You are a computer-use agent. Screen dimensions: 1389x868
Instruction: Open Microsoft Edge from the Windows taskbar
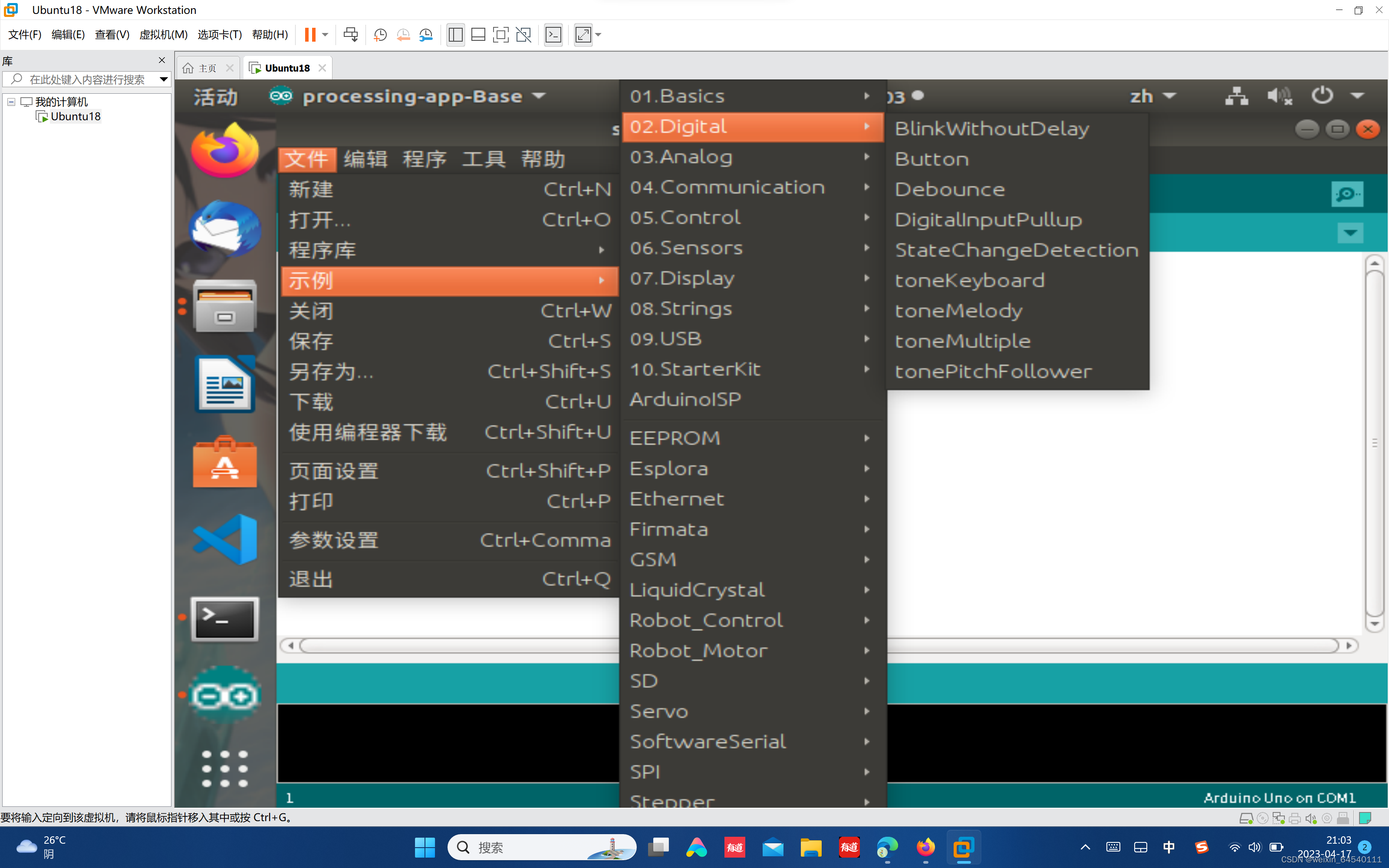point(887,847)
